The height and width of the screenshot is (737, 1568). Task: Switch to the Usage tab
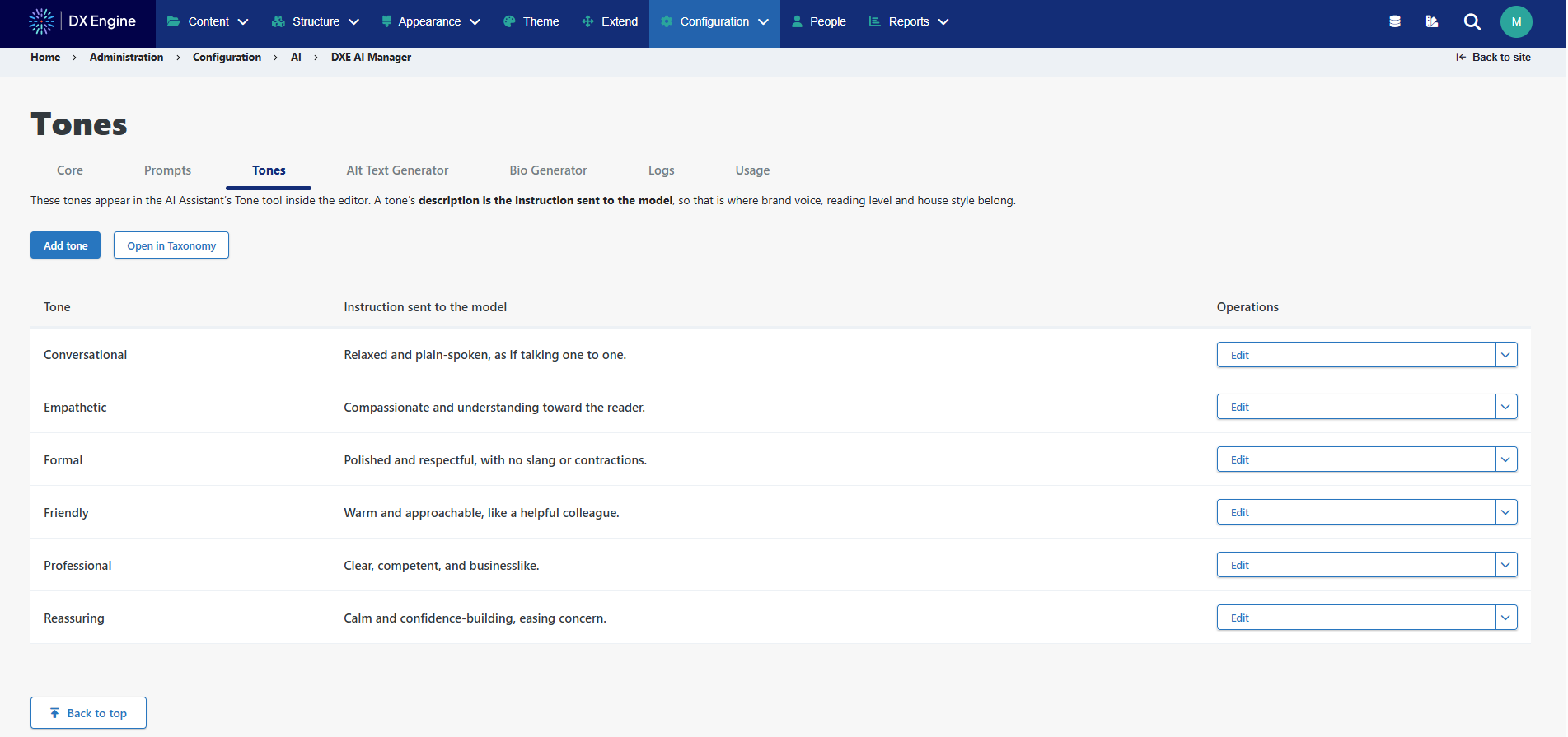click(752, 170)
